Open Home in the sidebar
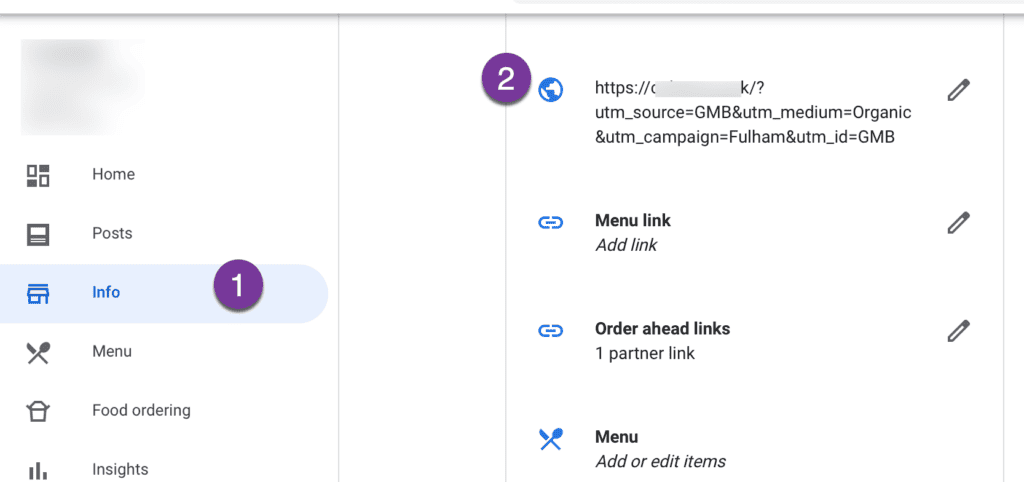Viewport: 1024px width, 482px height. (113, 174)
